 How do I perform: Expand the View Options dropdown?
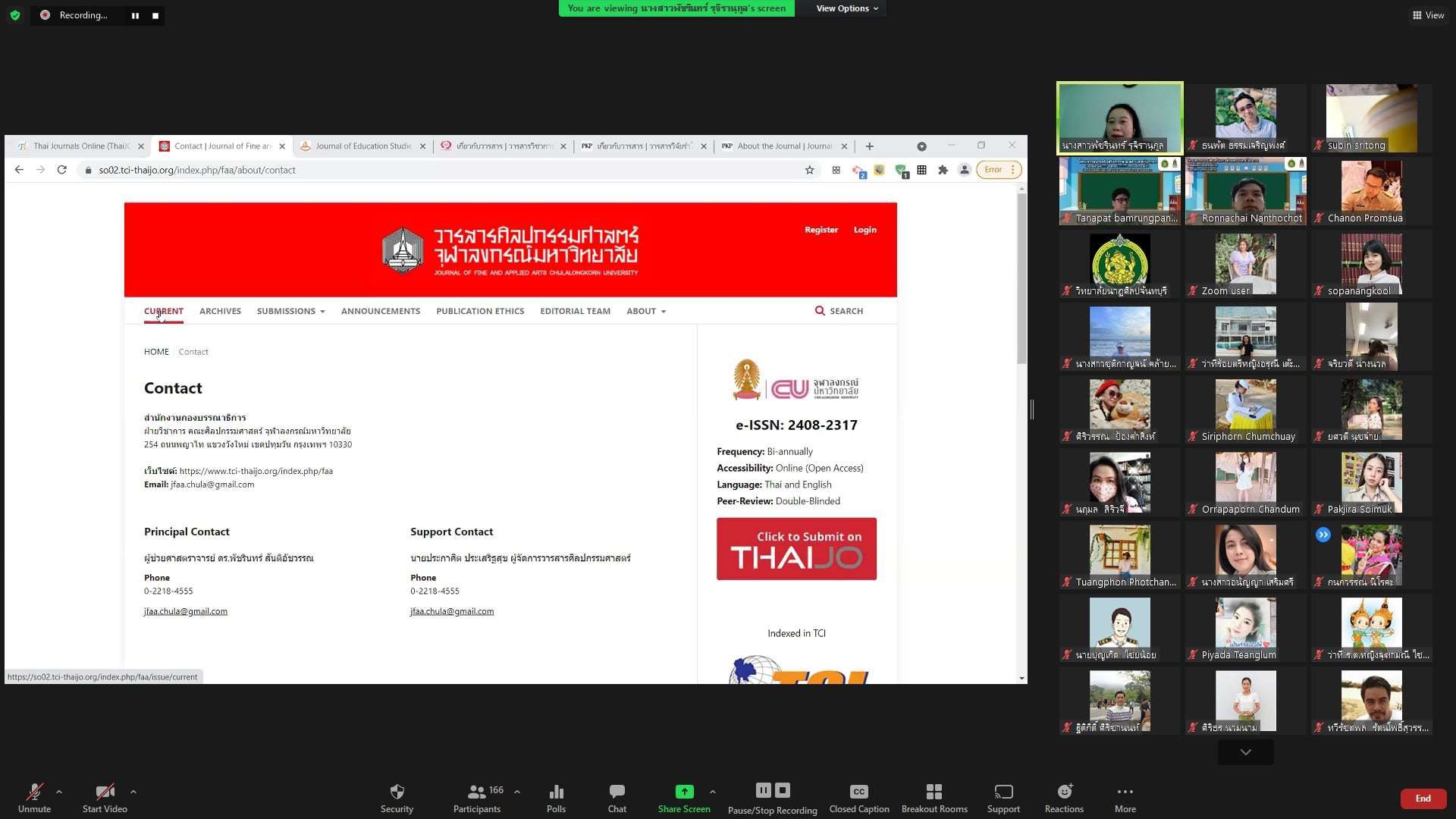846,8
